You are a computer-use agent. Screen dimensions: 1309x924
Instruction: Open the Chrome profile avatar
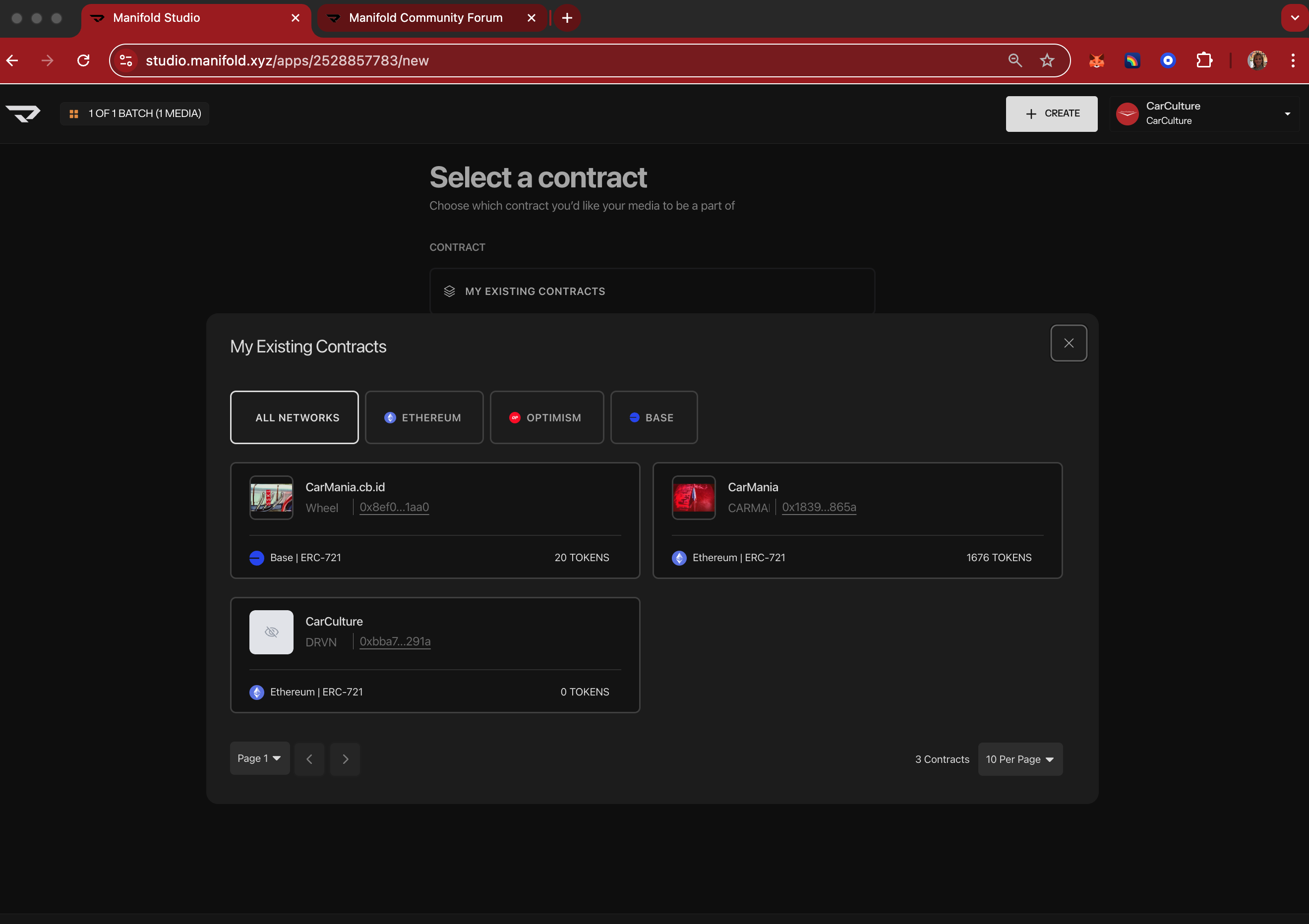[1257, 60]
